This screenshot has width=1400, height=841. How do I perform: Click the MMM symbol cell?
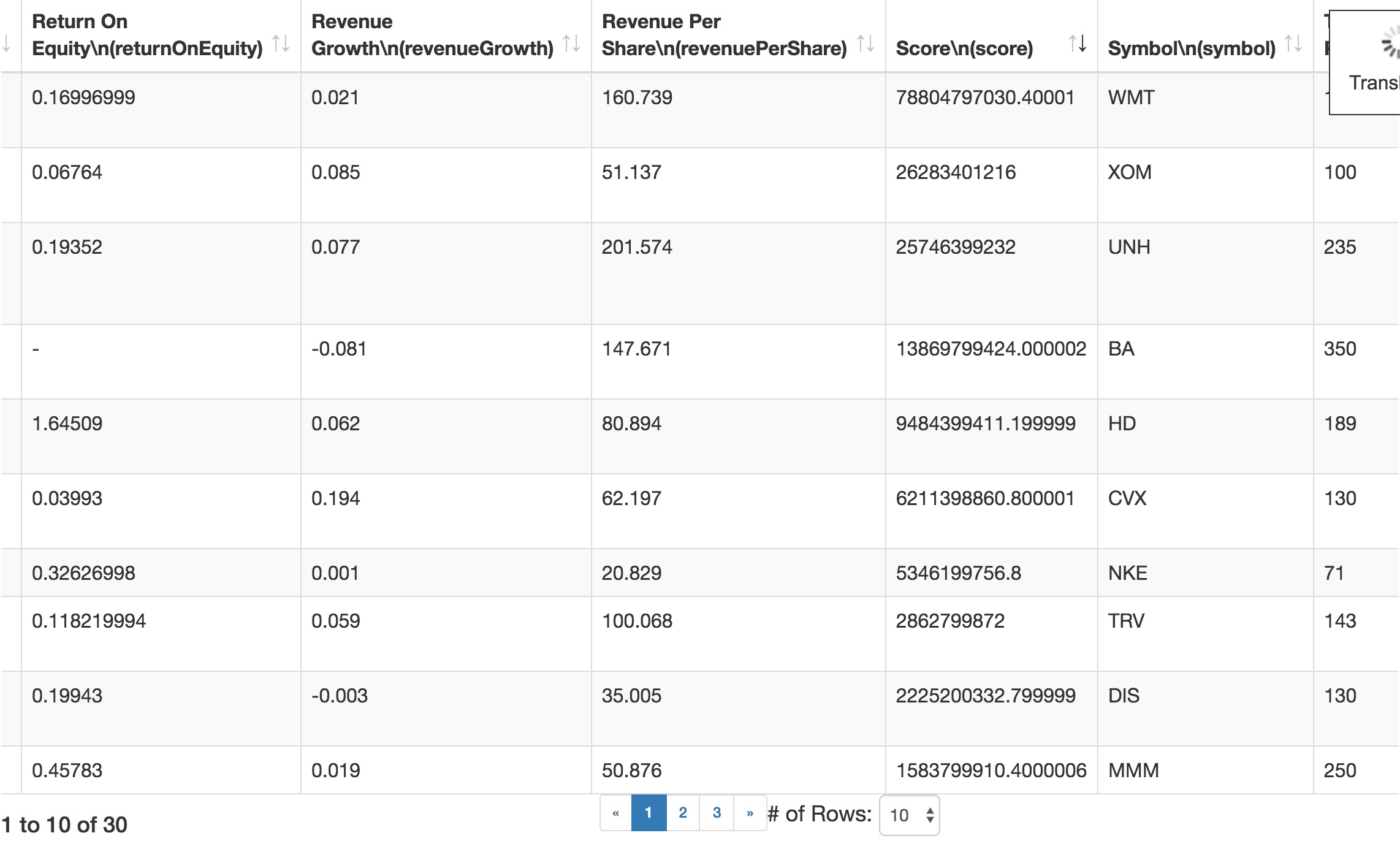1133,771
